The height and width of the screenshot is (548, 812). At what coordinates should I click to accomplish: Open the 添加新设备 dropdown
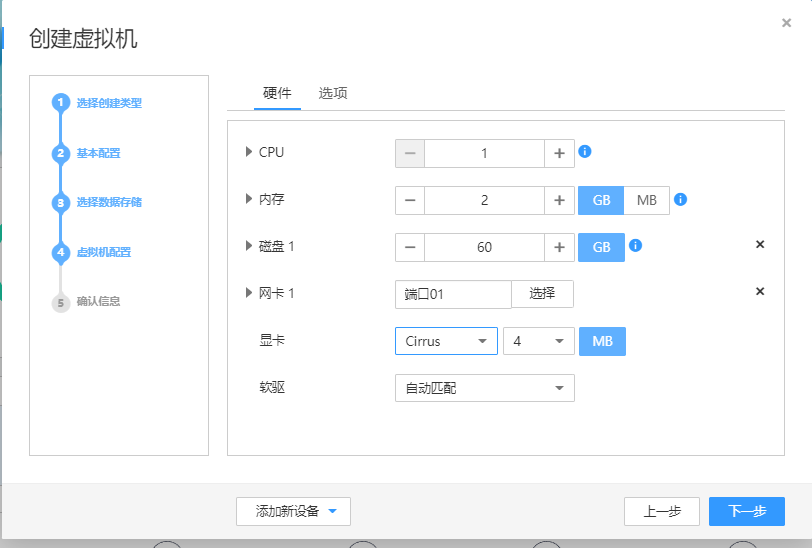pos(293,511)
